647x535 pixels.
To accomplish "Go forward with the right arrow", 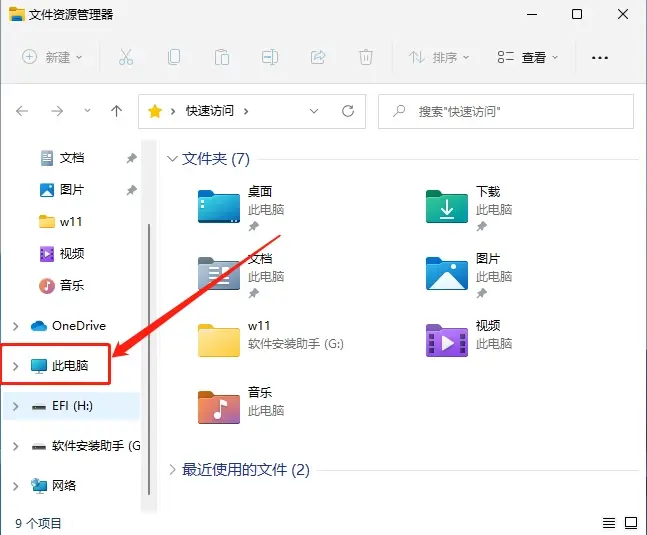I will click(57, 111).
